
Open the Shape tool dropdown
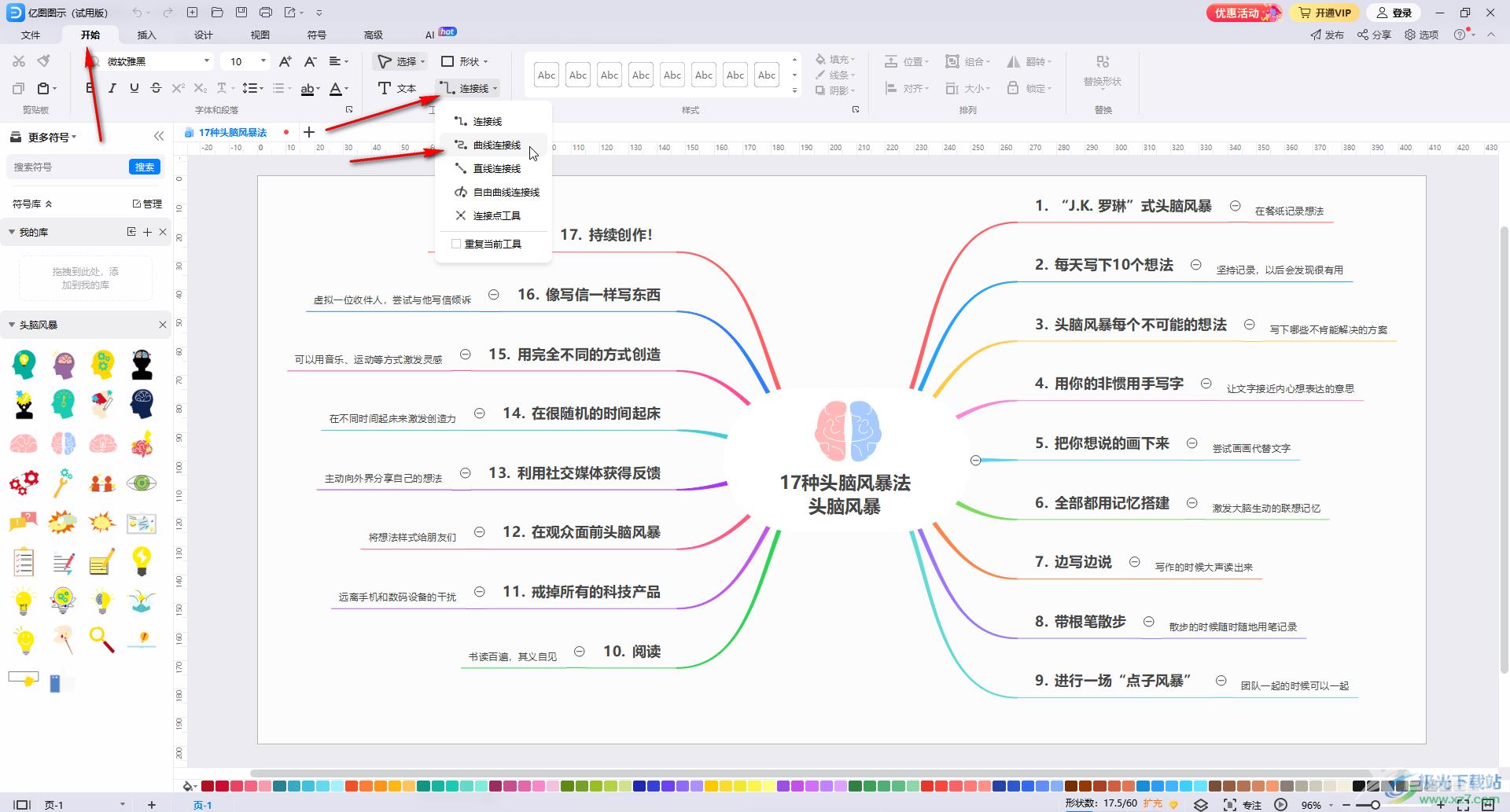click(x=485, y=61)
